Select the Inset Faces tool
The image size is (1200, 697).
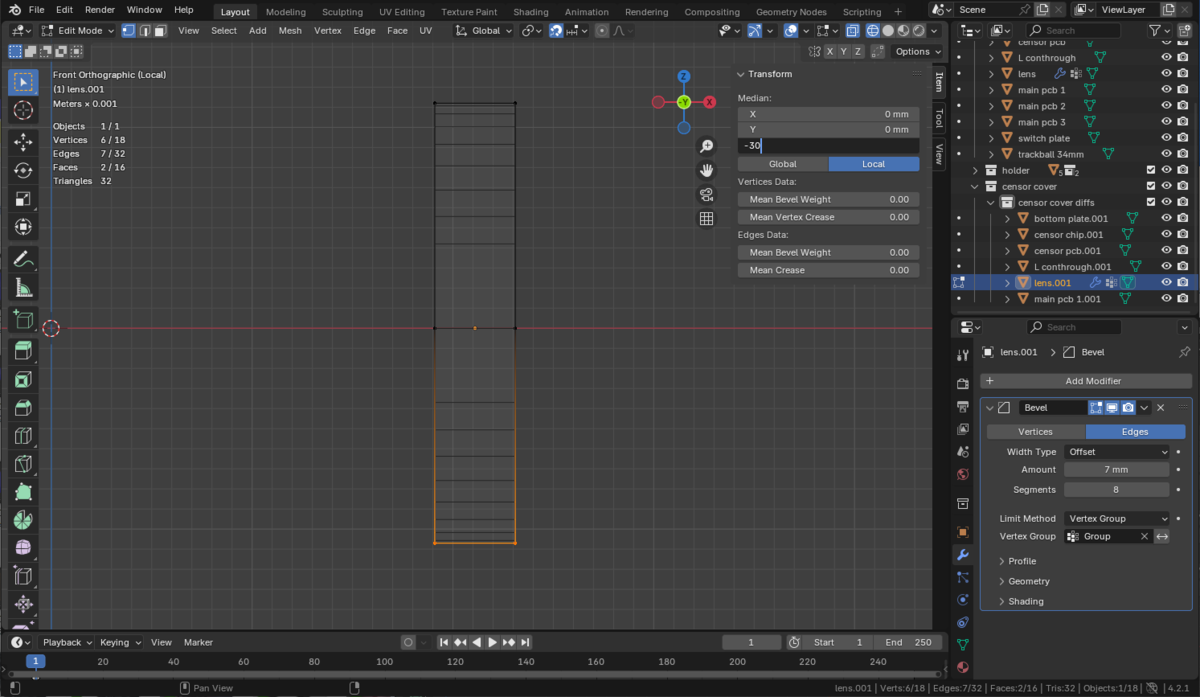tap(22, 379)
